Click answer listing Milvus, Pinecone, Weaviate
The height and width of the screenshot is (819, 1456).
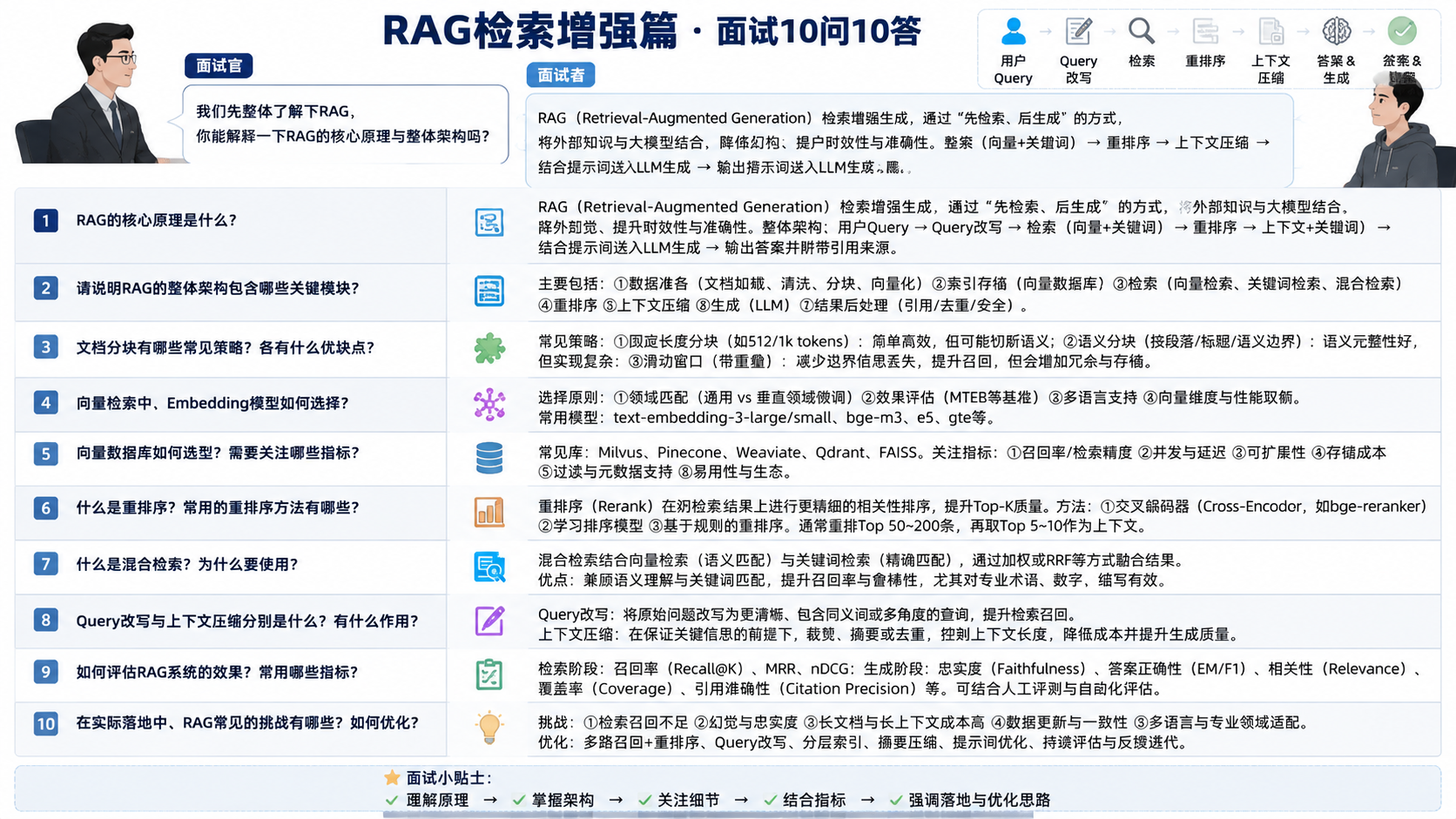(962, 462)
